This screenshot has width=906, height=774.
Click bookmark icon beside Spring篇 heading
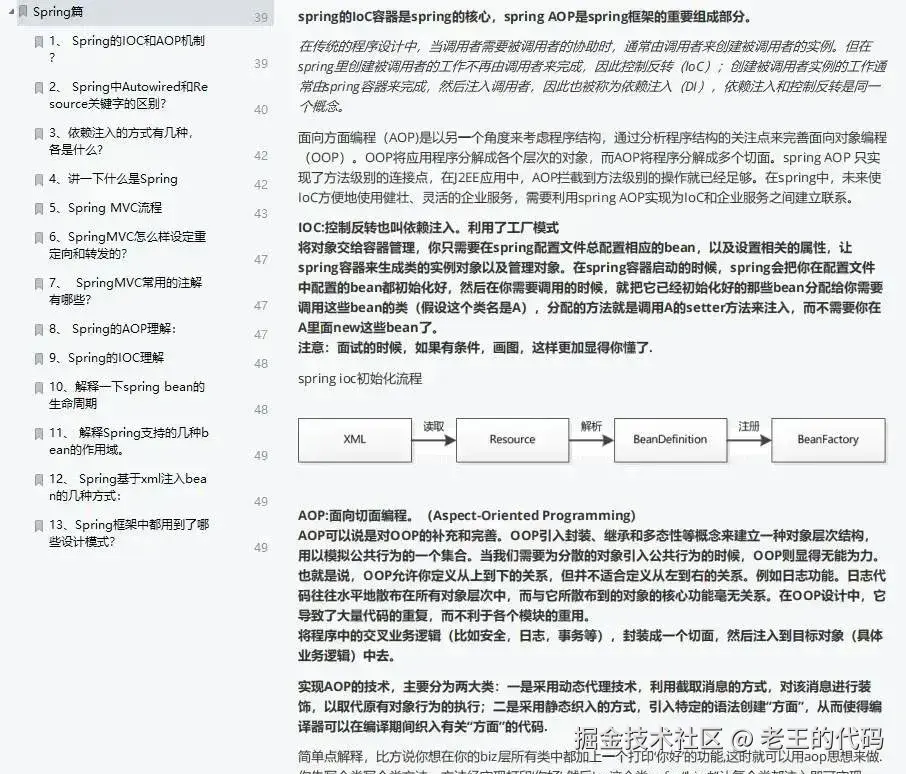[x=23, y=12]
